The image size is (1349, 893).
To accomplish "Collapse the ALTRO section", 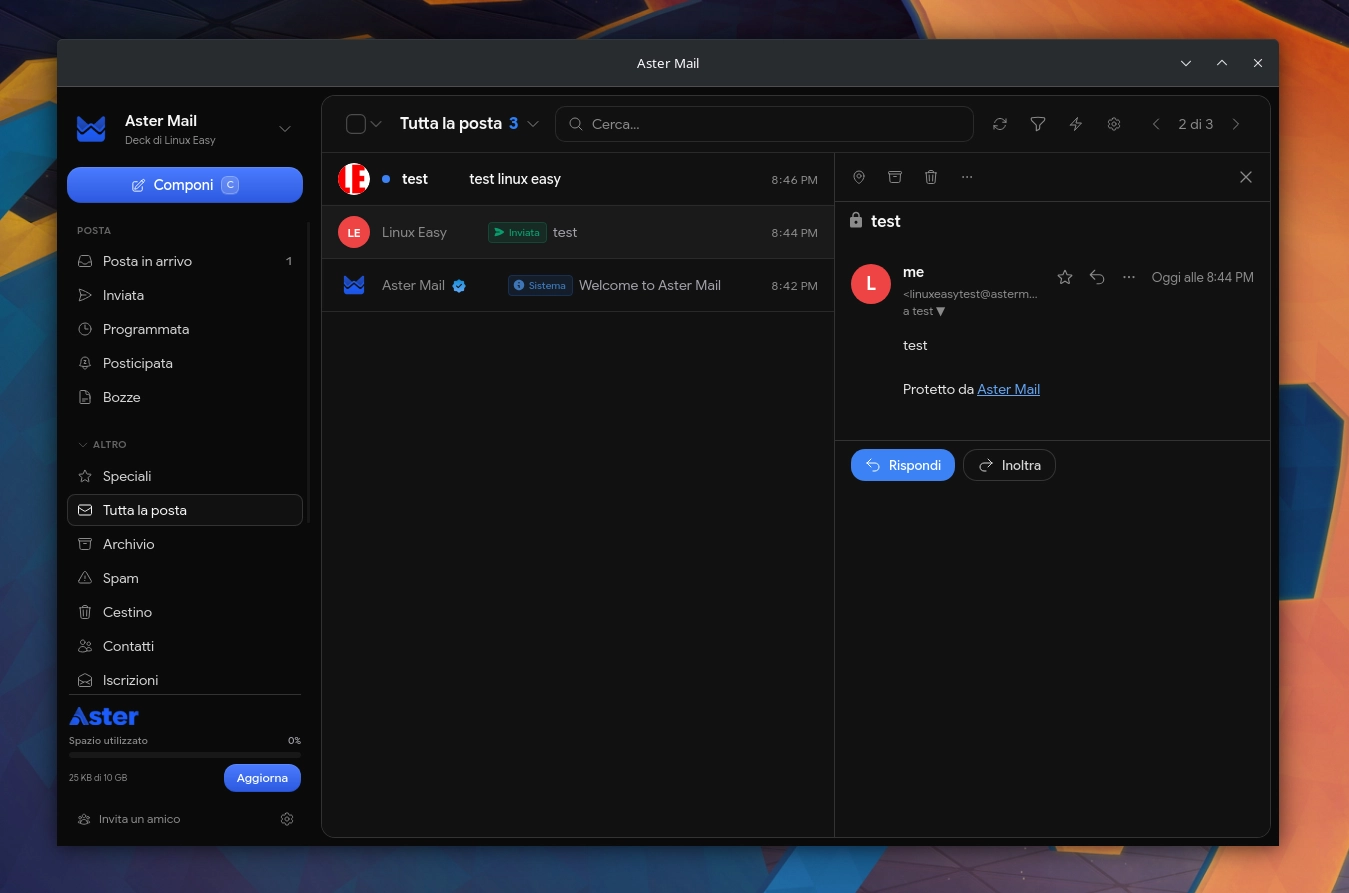I will point(102,444).
